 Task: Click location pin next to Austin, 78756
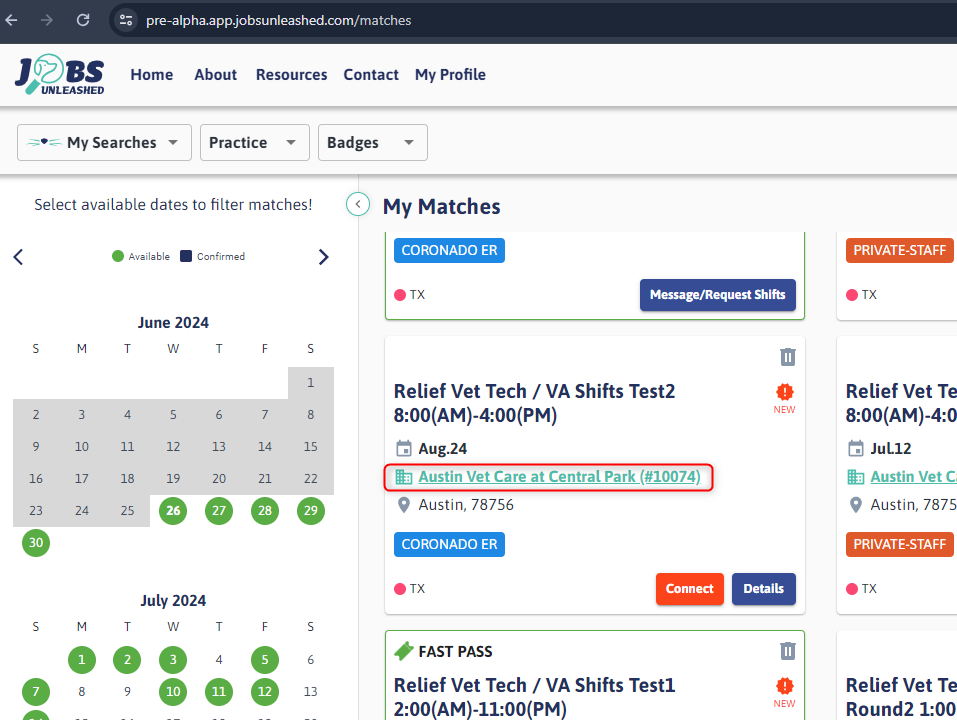[403, 505]
